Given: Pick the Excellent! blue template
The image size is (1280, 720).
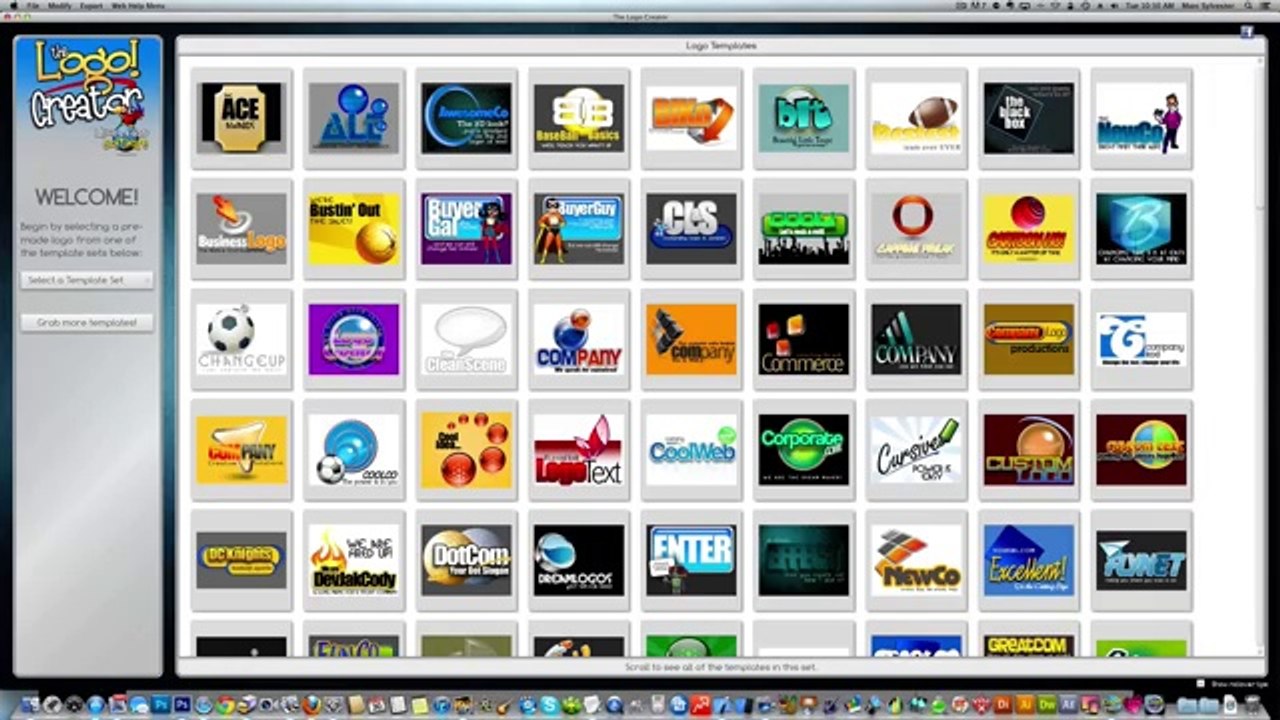Looking at the screenshot, I should click(x=1028, y=561).
